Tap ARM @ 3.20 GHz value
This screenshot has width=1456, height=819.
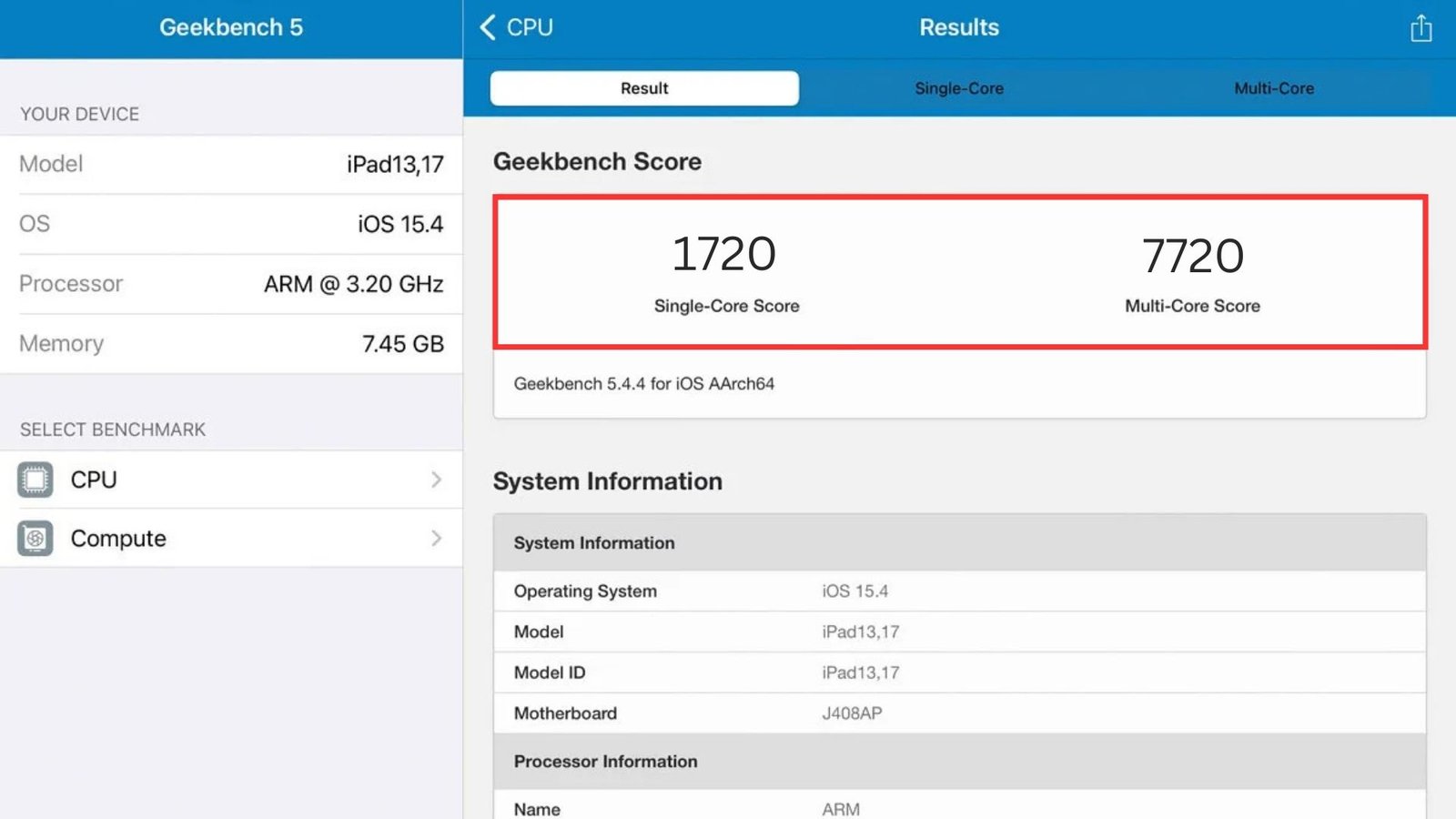tap(354, 284)
